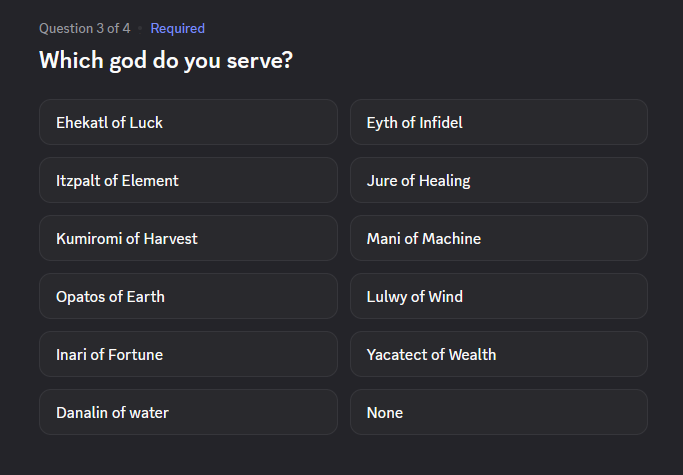The width and height of the screenshot is (683, 475).
Task: Select the Ehekatl of Luck option
Action: (x=188, y=123)
